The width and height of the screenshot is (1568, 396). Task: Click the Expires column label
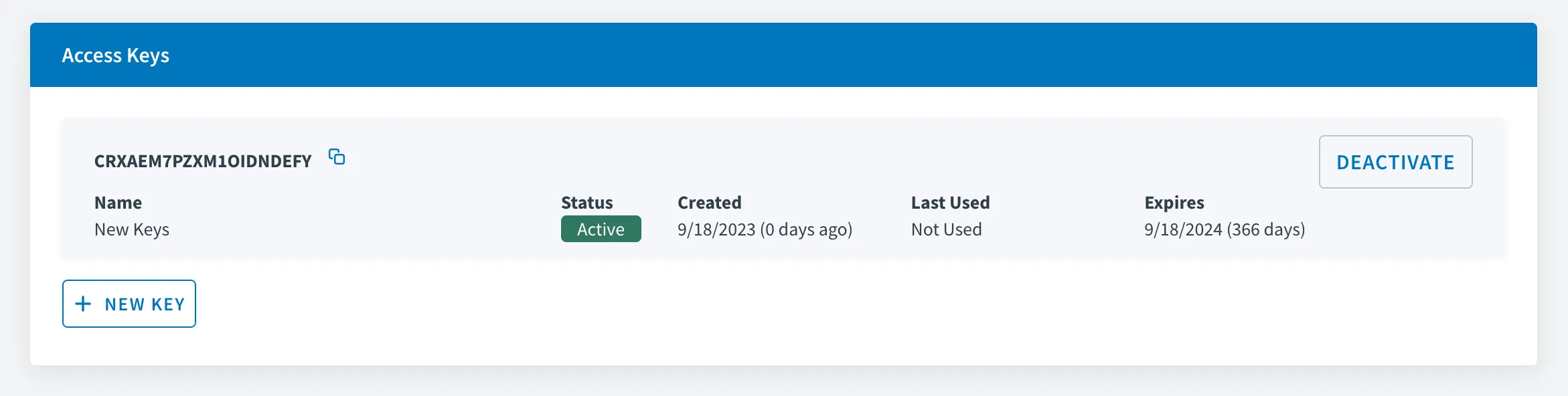tap(1174, 203)
